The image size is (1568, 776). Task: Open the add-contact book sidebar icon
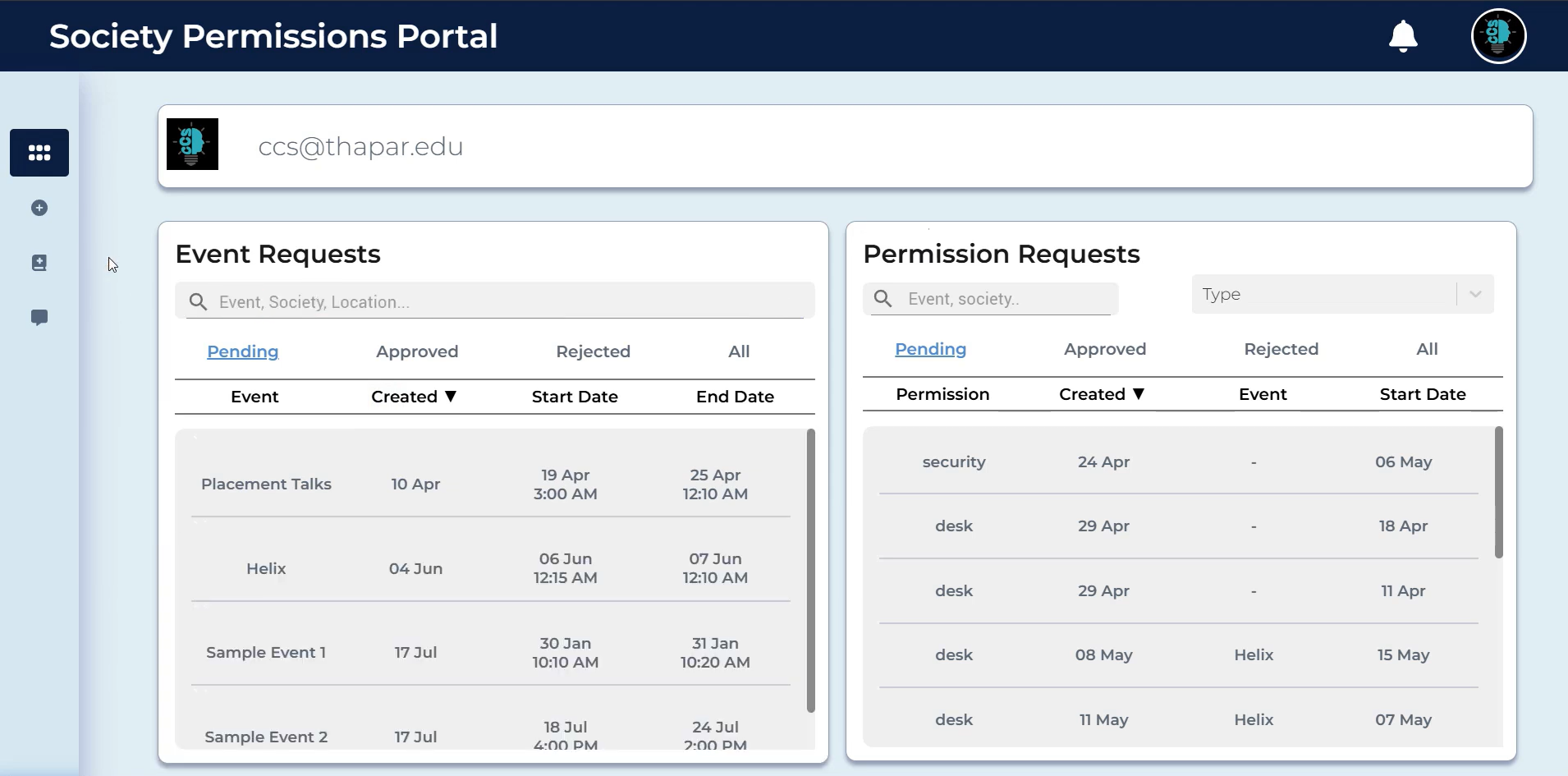click(x=39, y=263)
